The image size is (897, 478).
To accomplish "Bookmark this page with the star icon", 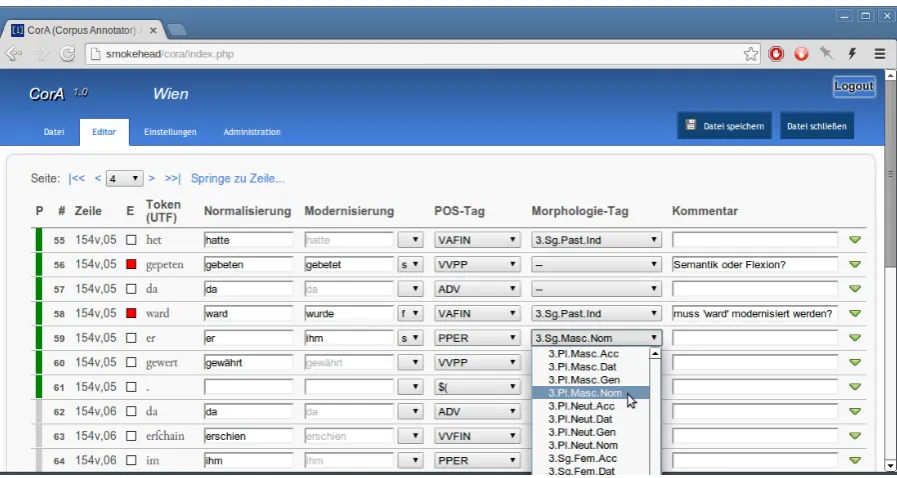I will pos(751,54).
